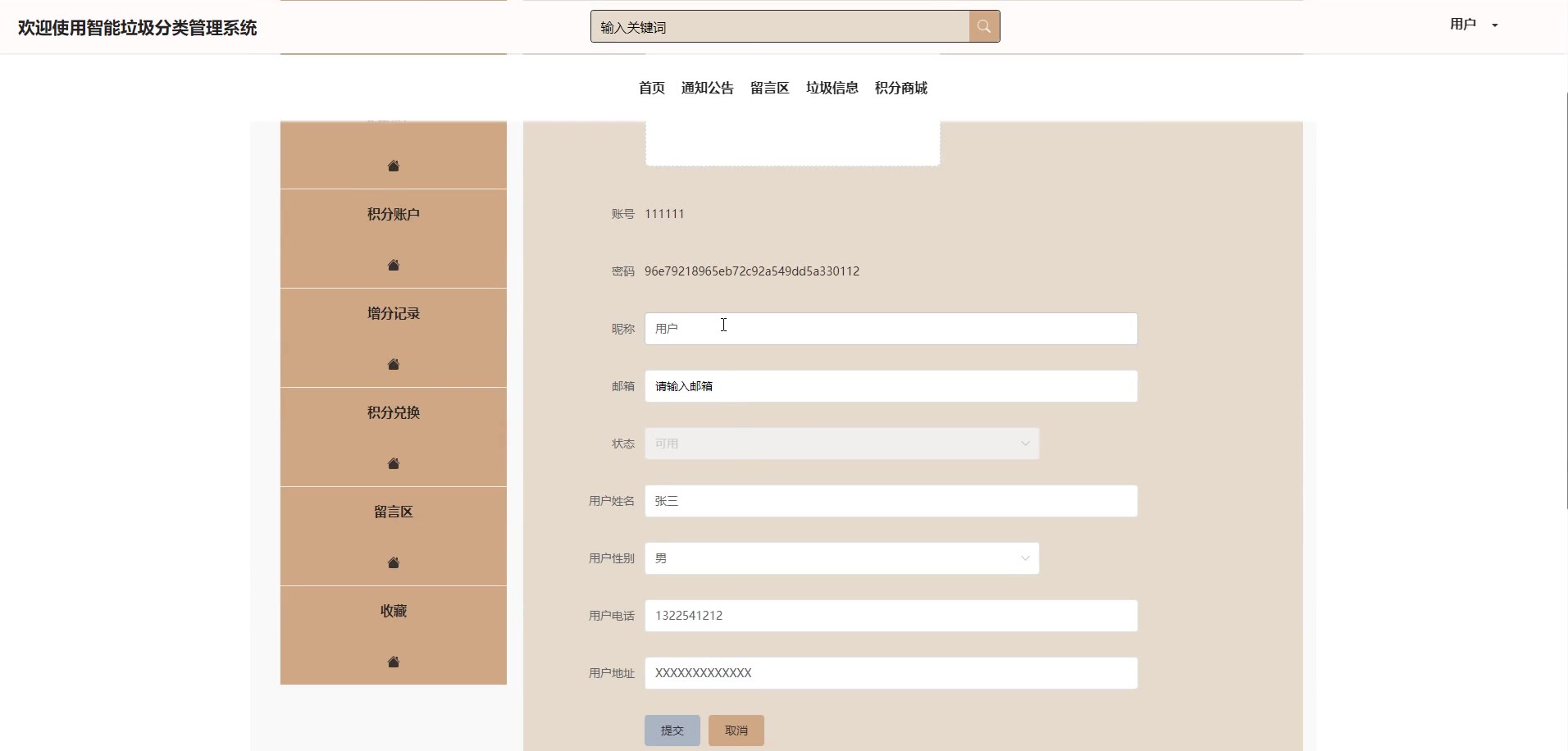Expand the 用户性别 dropdown showing 男
The image size is (1568, 751).
click(x=842, y=558)
